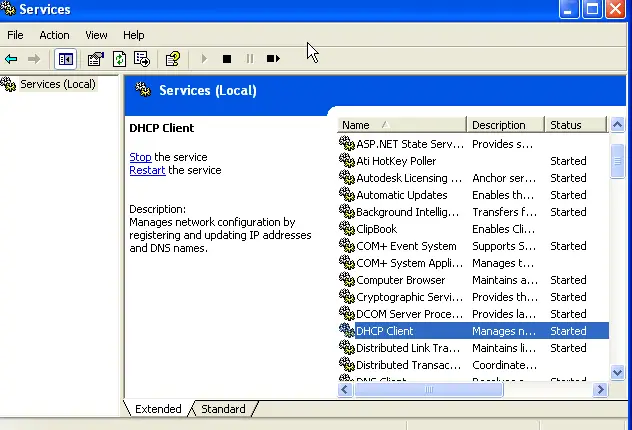Viewport: 632px width, 430px height.
Task: Click the Back arrow toolbar icon
Action: pos(11,59)
